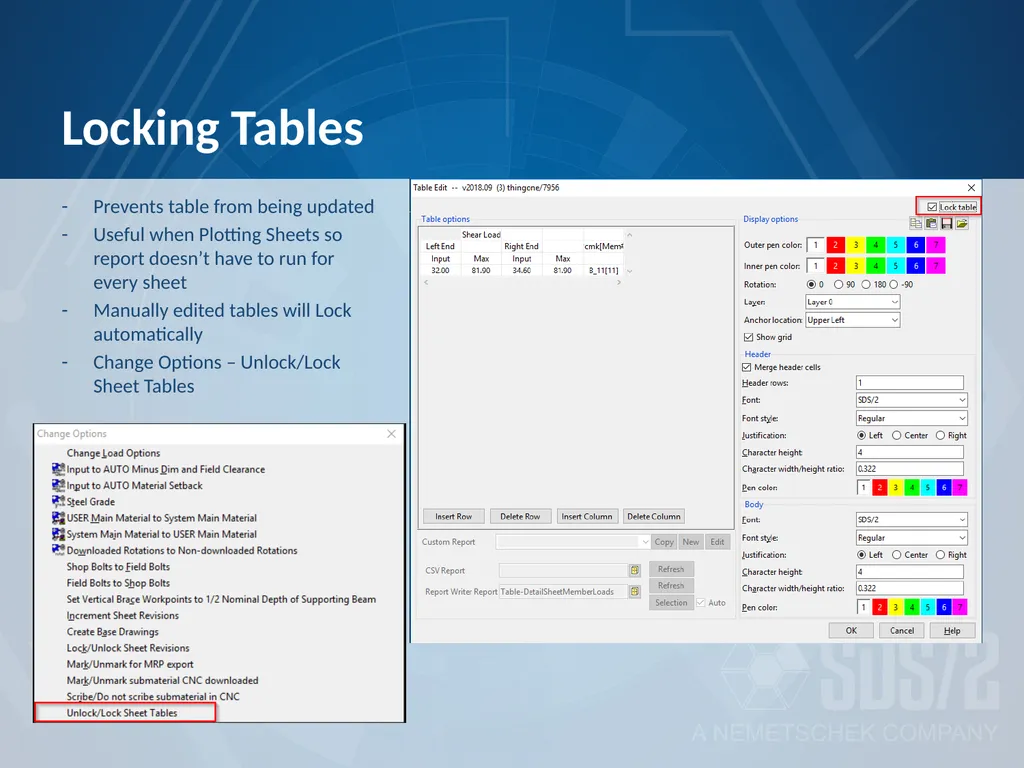1024x768 pixels.
Task: Pick blue swatch 6 for Header pen color
Action: click(944, 488)
